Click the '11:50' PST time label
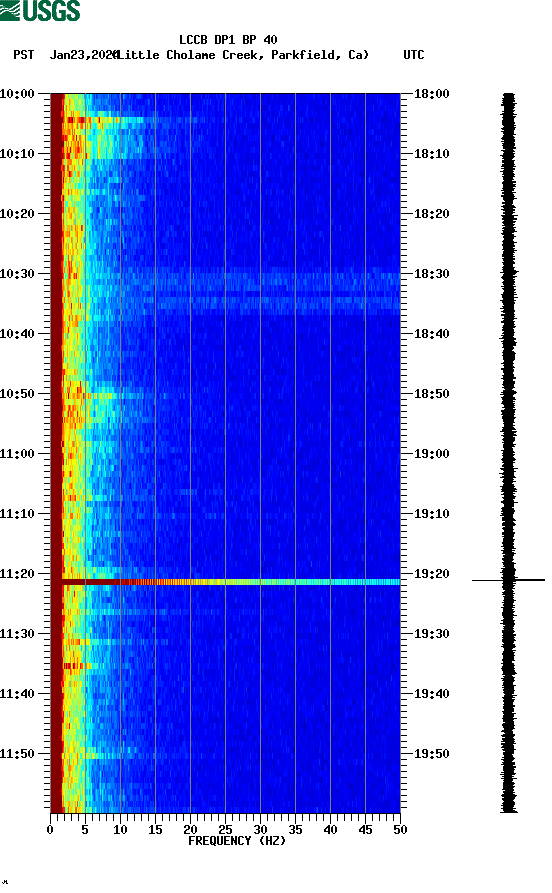The height and width of the screenshot is (893, 552). pyautogui.click(x=17, y=753)
